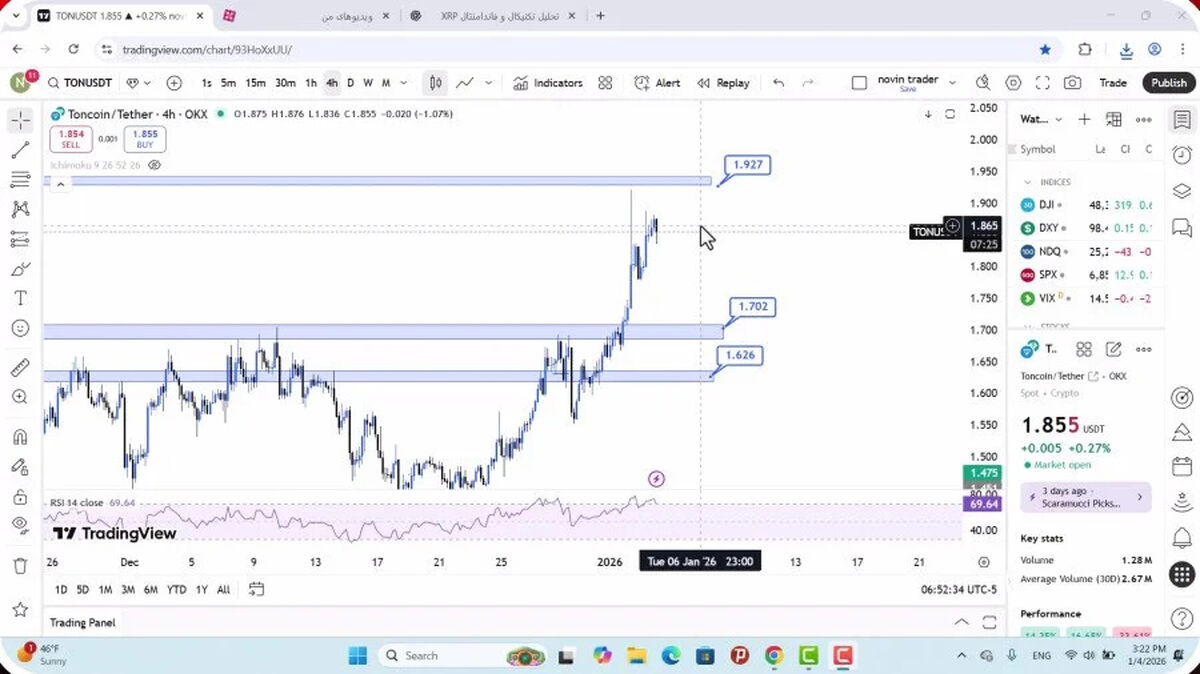Open the Scaramucci Picks news item

point(1085,497)
